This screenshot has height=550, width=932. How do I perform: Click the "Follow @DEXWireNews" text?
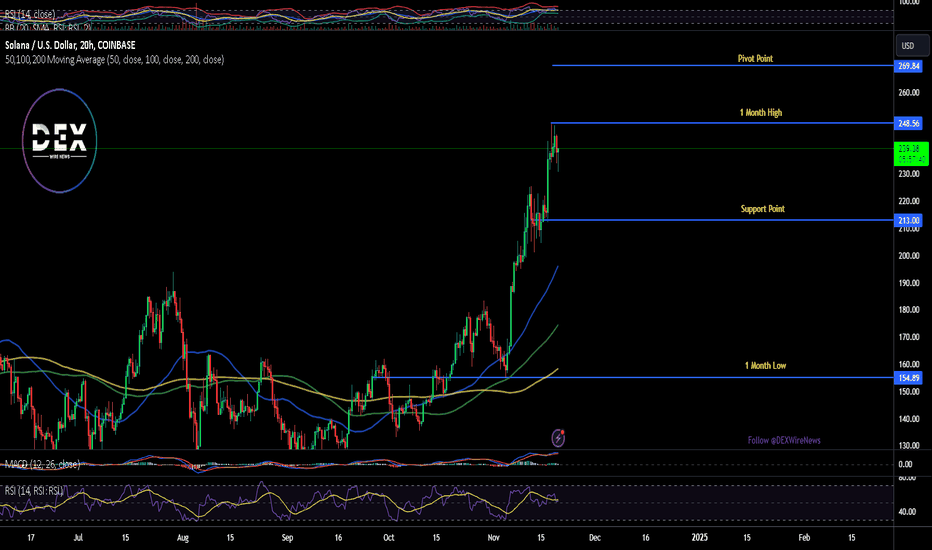(784, 441)
